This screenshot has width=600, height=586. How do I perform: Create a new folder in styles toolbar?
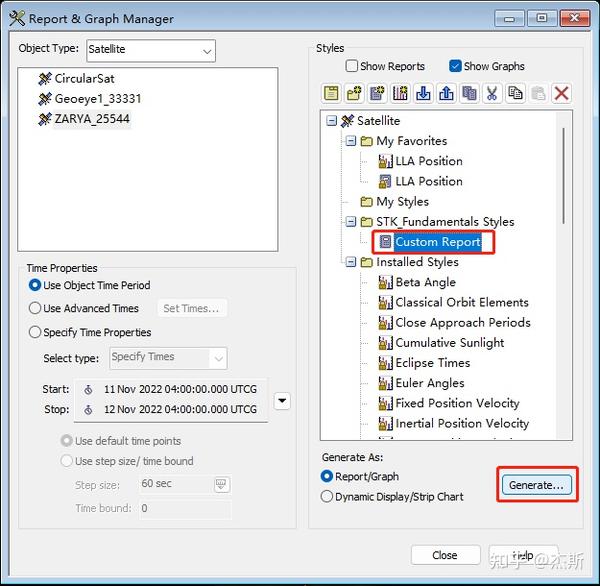pyautogui.click(x=354, y=93)
